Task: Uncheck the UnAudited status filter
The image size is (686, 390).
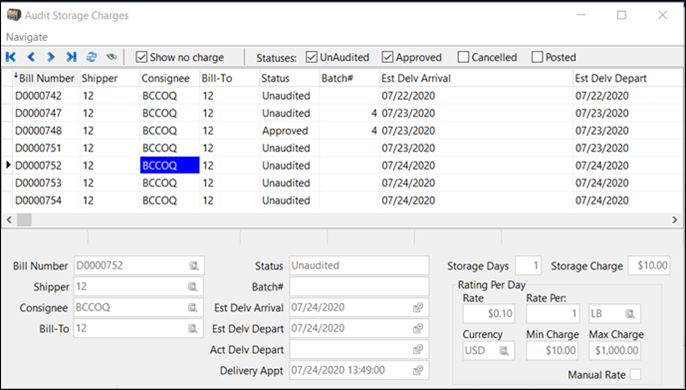Action: tap(312, 57)
